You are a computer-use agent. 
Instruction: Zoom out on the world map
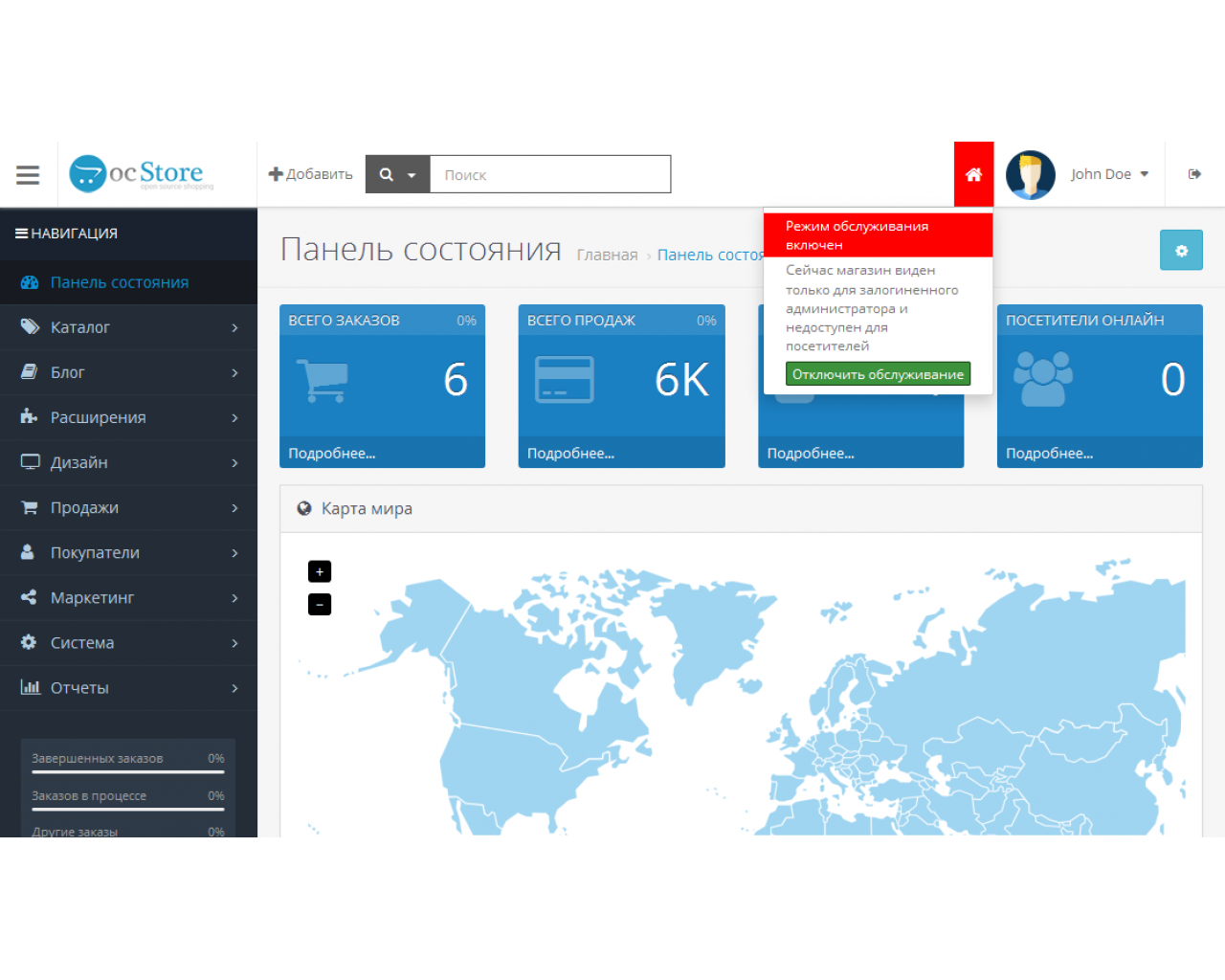320,605
